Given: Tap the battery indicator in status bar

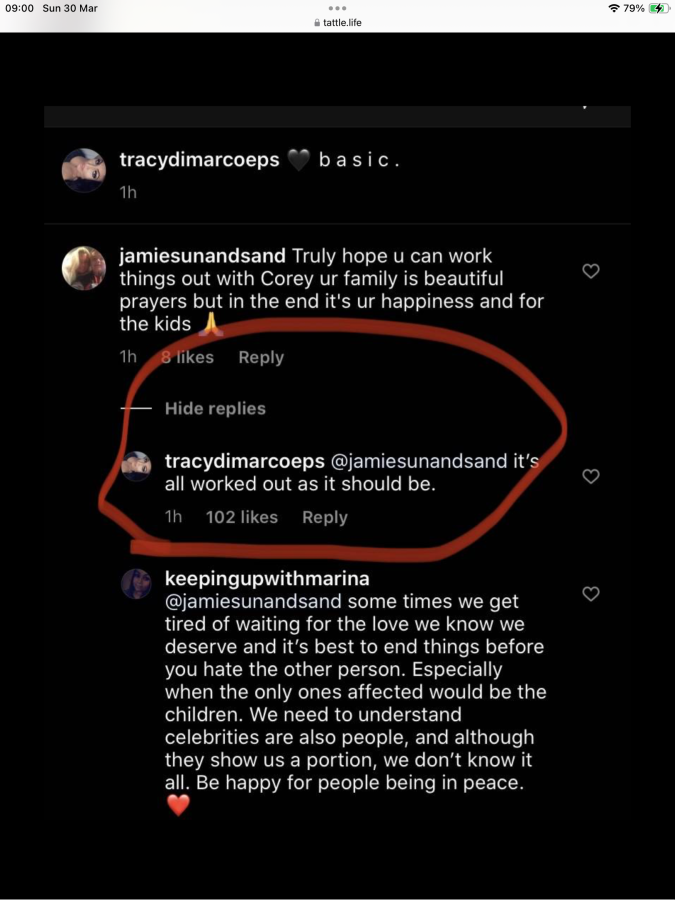Looking at the screenshot, I should tap(658, 8).
